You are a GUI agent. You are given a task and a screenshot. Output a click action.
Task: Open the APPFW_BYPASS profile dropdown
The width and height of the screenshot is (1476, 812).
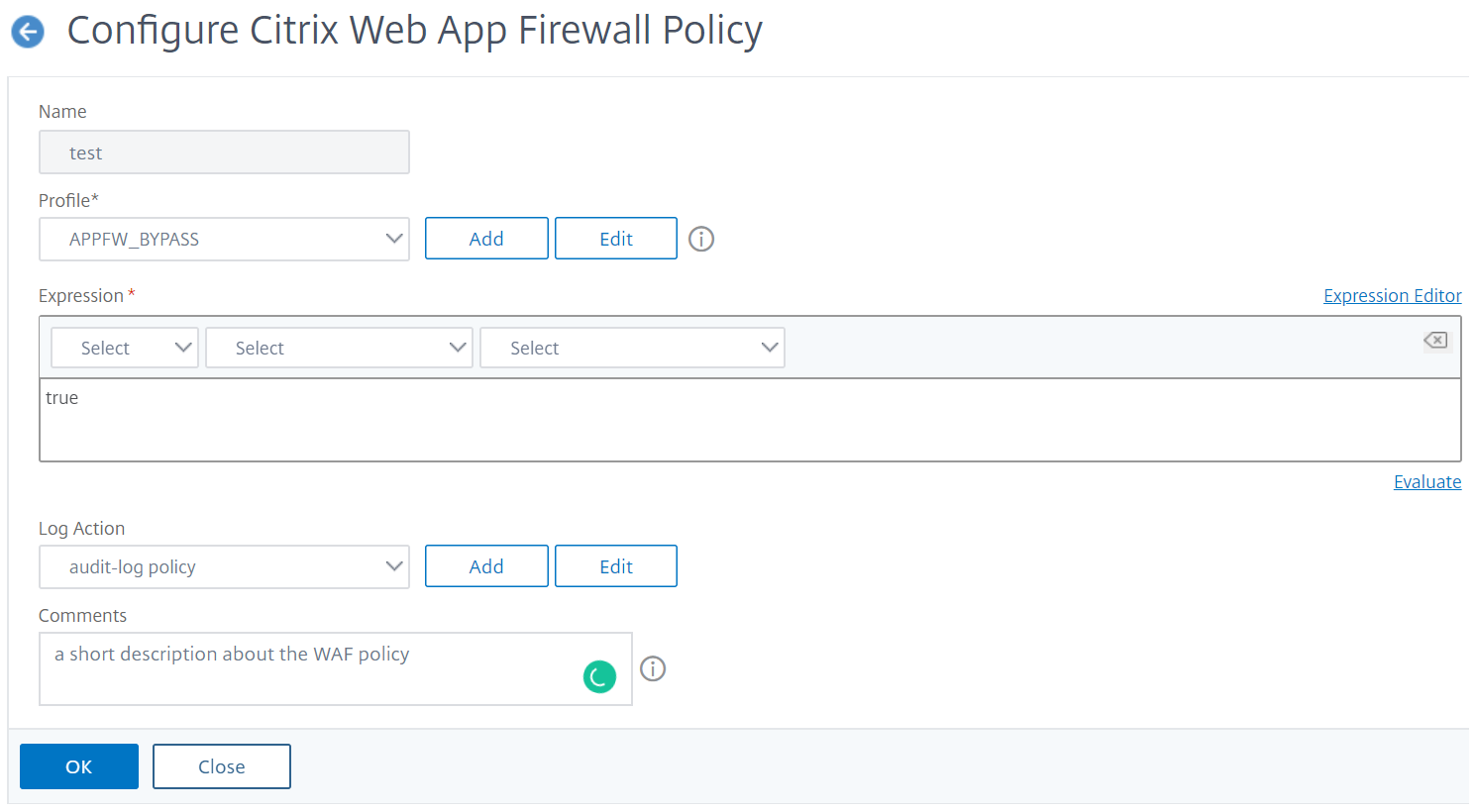(x=224, y=239)
